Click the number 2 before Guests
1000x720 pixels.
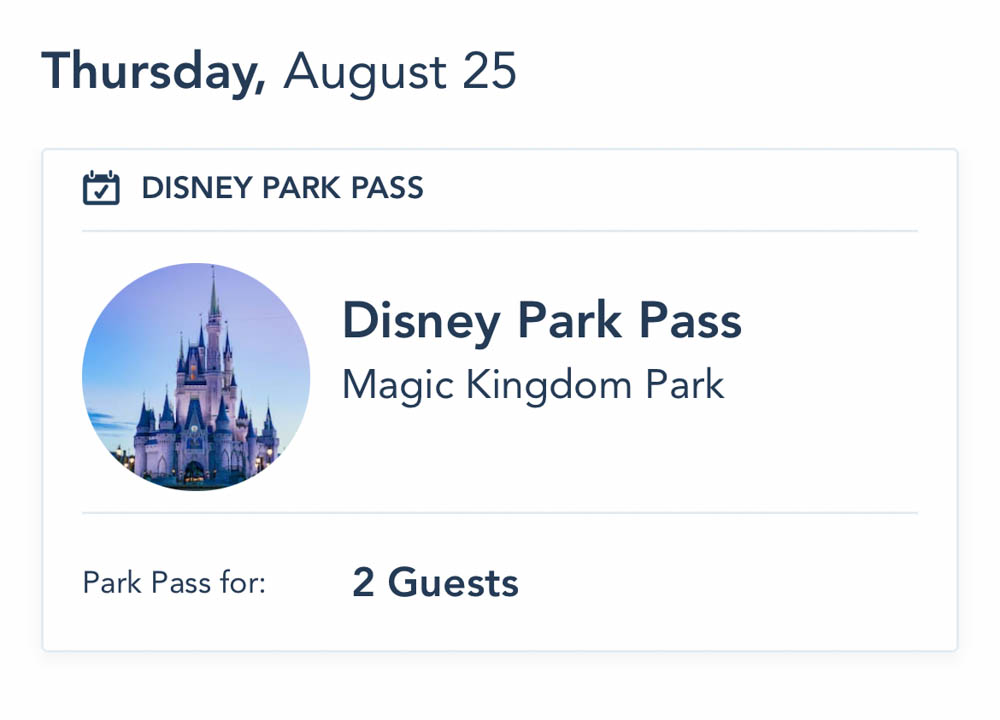tap(363, 582)
